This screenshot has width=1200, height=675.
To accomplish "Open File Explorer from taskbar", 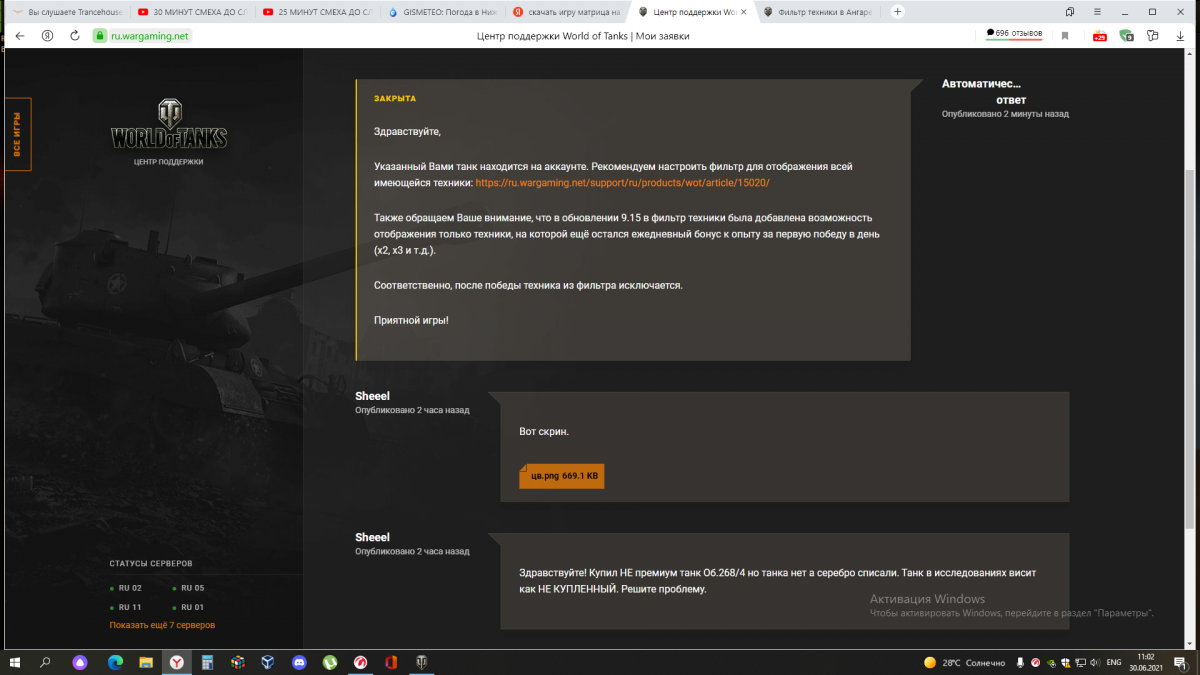I will tap(146, 662).
